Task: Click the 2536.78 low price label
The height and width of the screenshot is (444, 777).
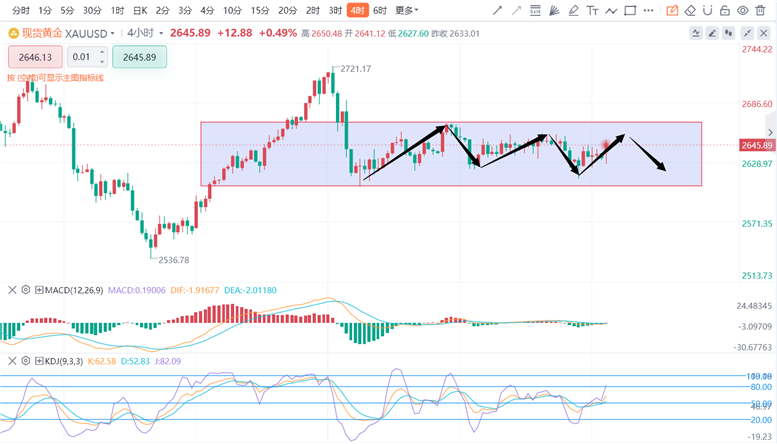Action: (x=173, y=260)
